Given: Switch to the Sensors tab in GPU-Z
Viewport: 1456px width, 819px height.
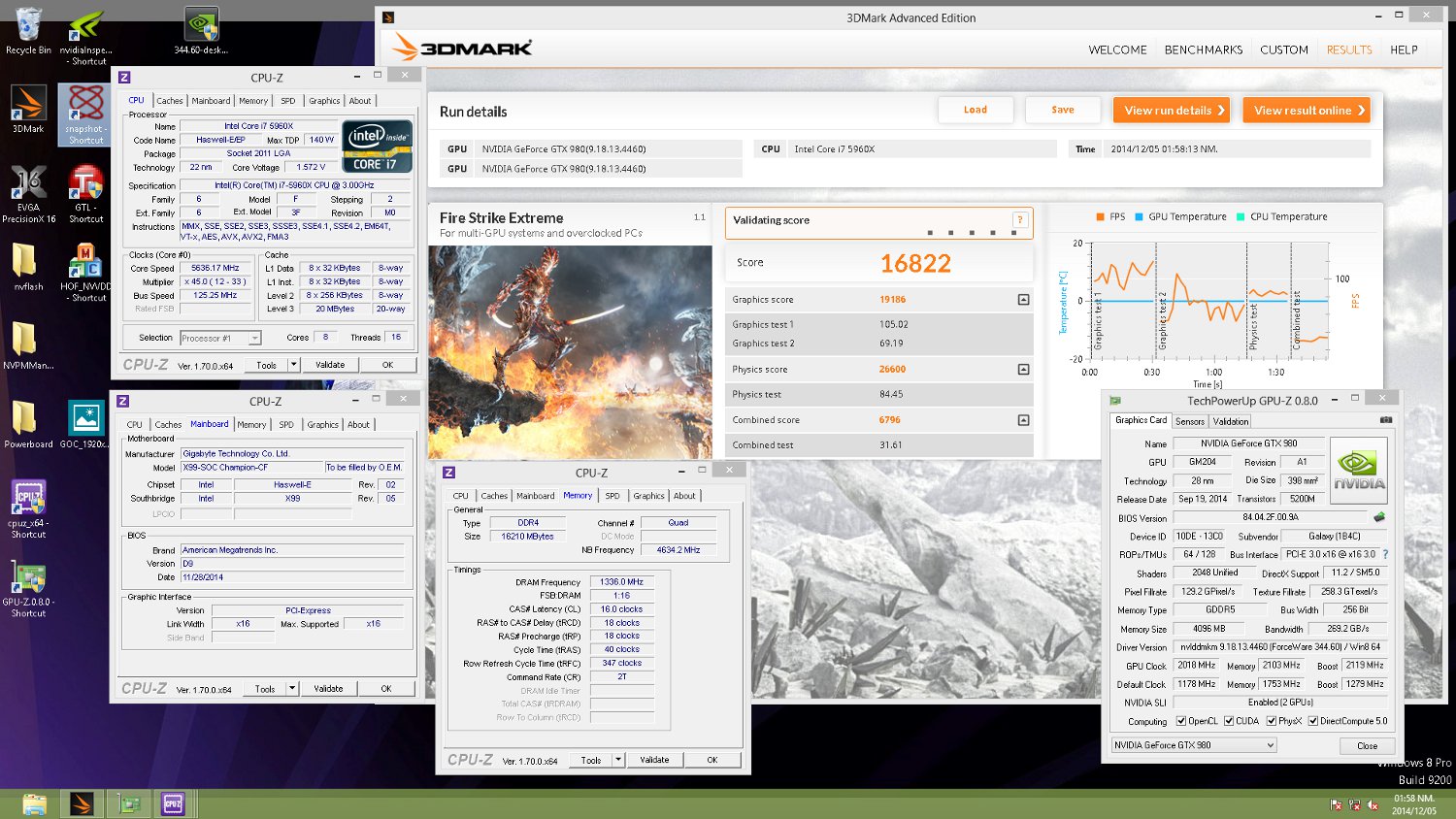Looking at the screenshot, I should click(1190, 421).
